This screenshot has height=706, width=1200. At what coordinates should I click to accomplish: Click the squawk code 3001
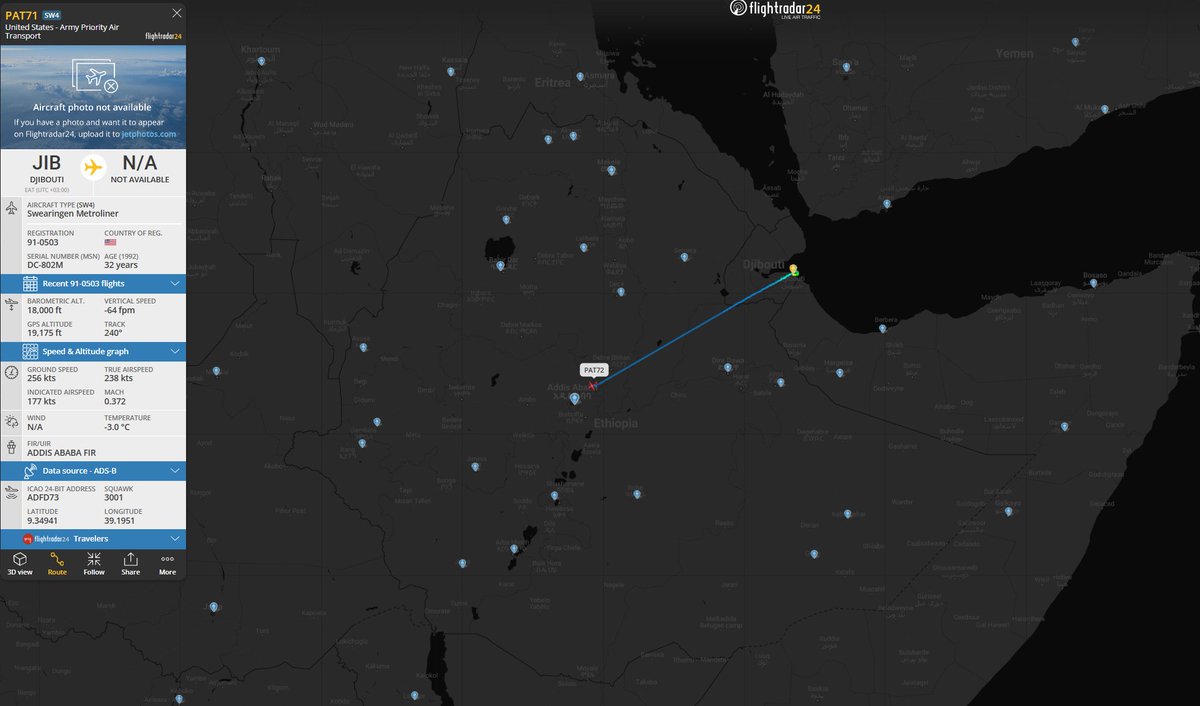point(114,496)
